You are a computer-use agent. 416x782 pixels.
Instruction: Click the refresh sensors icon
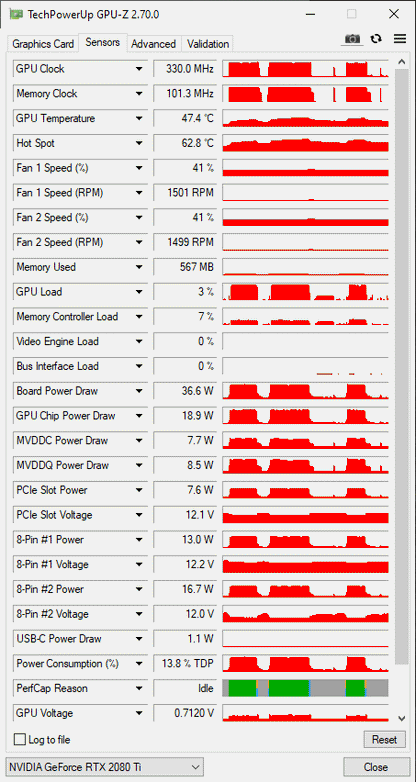[376, 39]
